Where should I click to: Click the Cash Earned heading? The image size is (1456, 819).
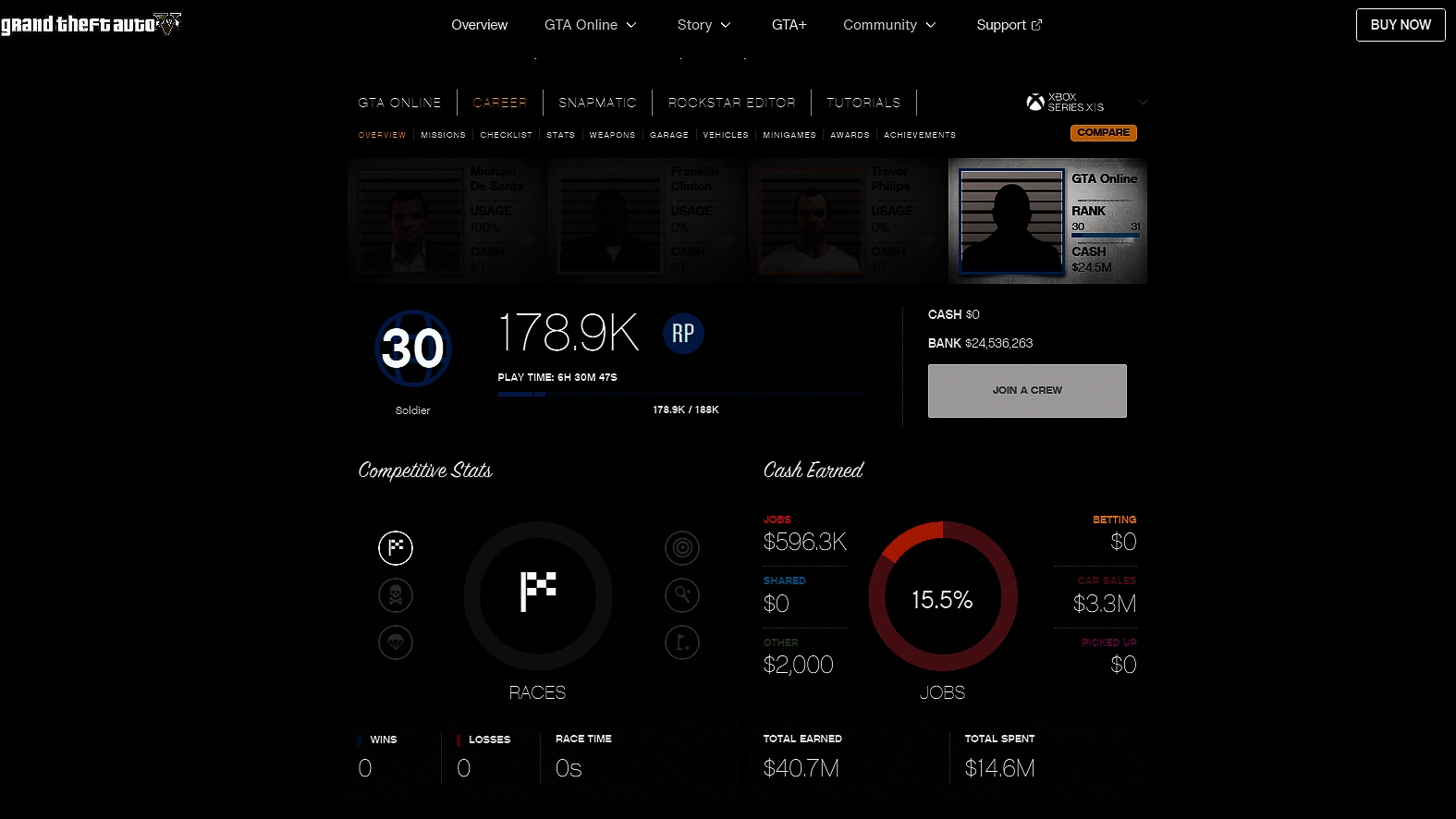click(x=814, y=471)
